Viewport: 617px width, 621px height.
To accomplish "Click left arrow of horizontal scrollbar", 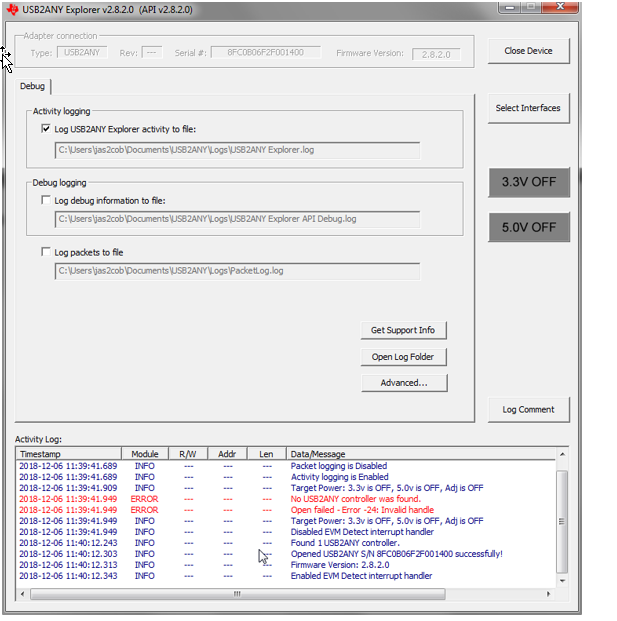I will click(23, 594).
